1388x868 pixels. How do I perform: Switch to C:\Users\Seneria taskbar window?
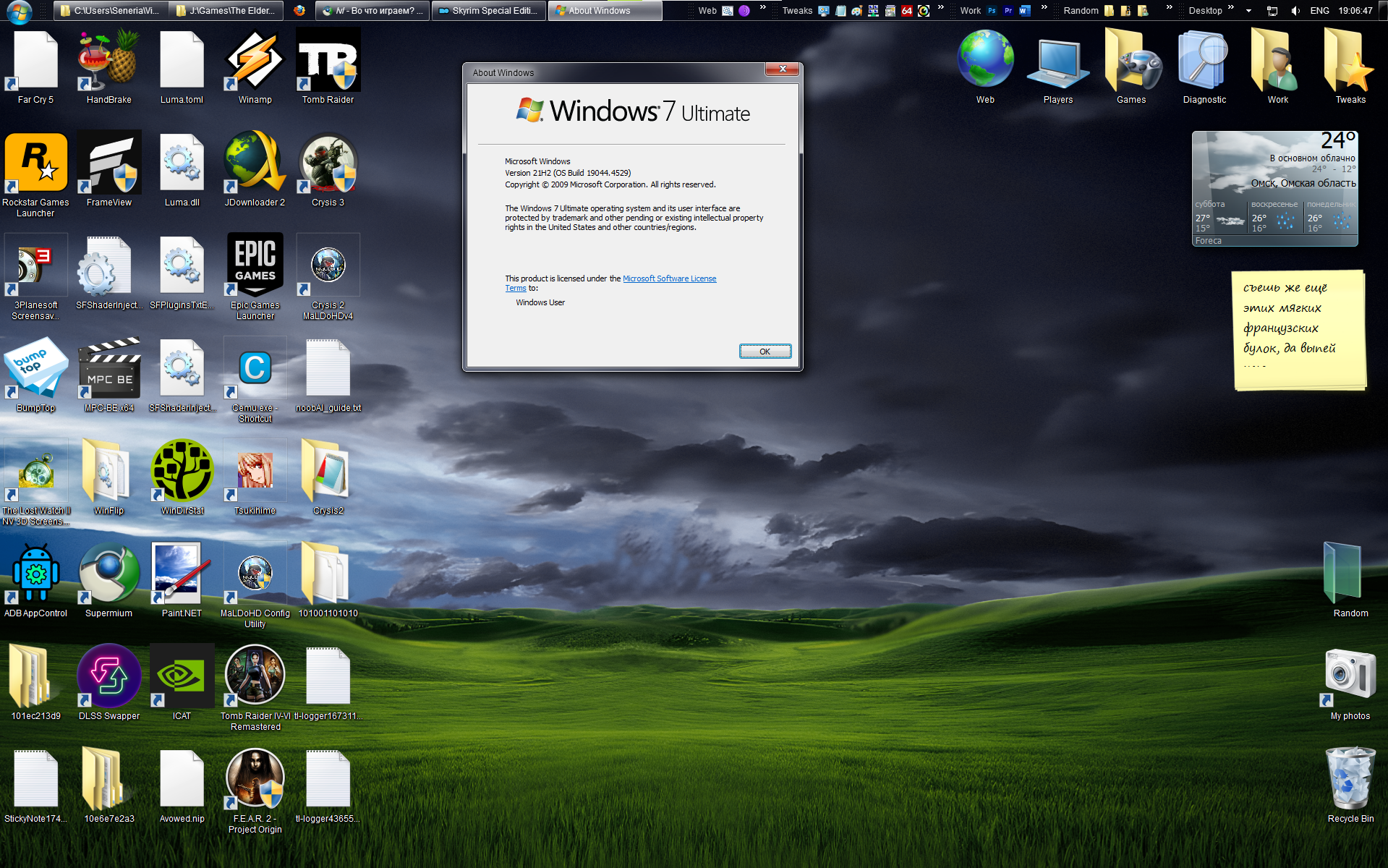pos(110,11)
